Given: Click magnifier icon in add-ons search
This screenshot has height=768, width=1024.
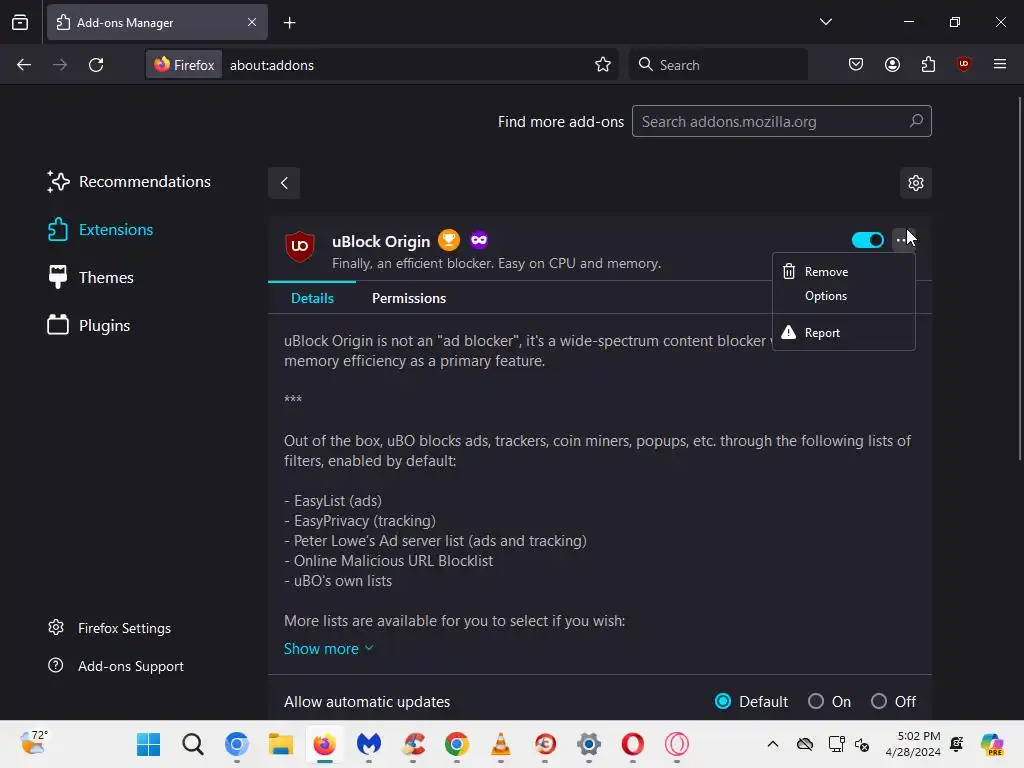Looking at the screenshot, I should tap(916, 121).
